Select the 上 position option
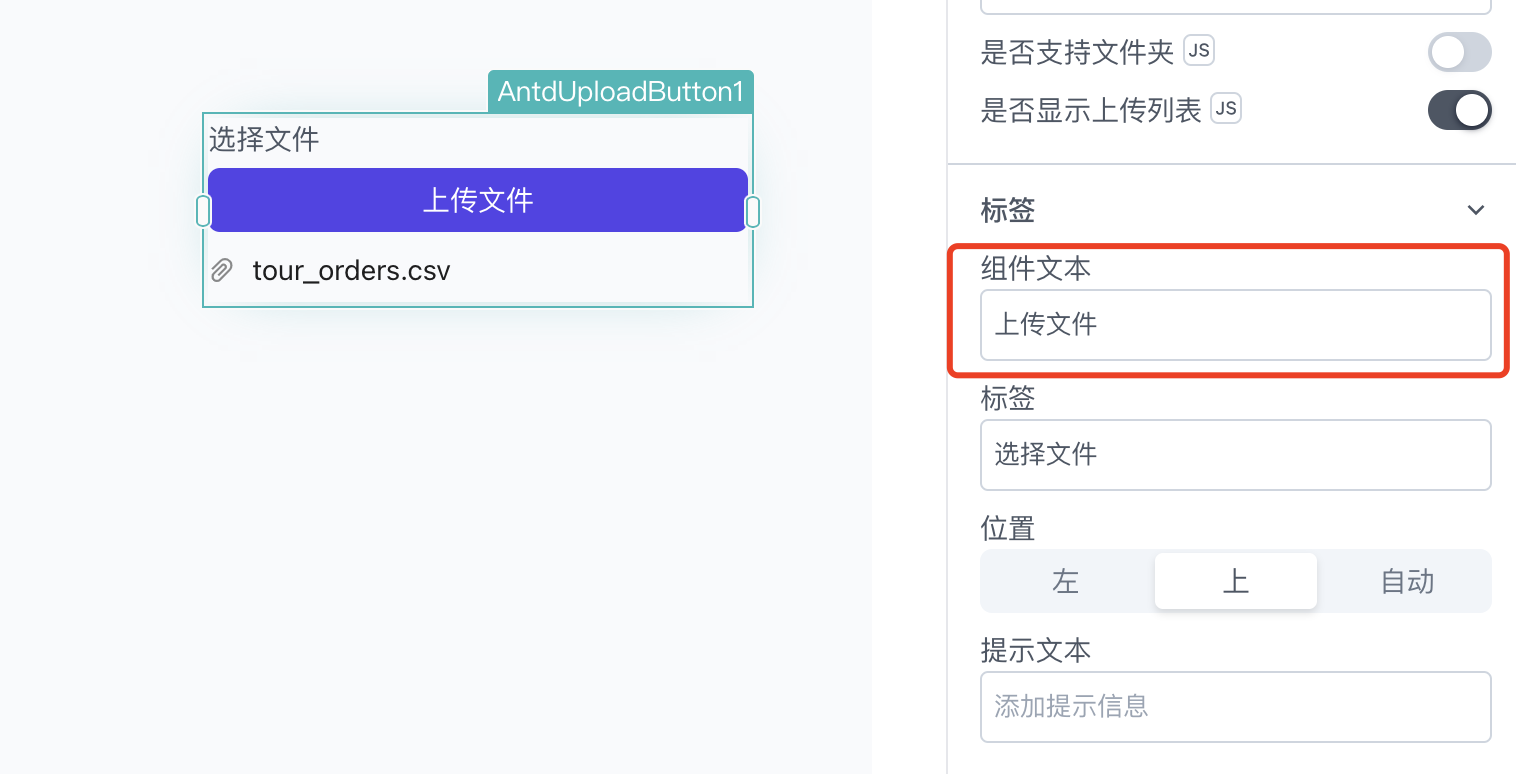 pos(1236,581)
